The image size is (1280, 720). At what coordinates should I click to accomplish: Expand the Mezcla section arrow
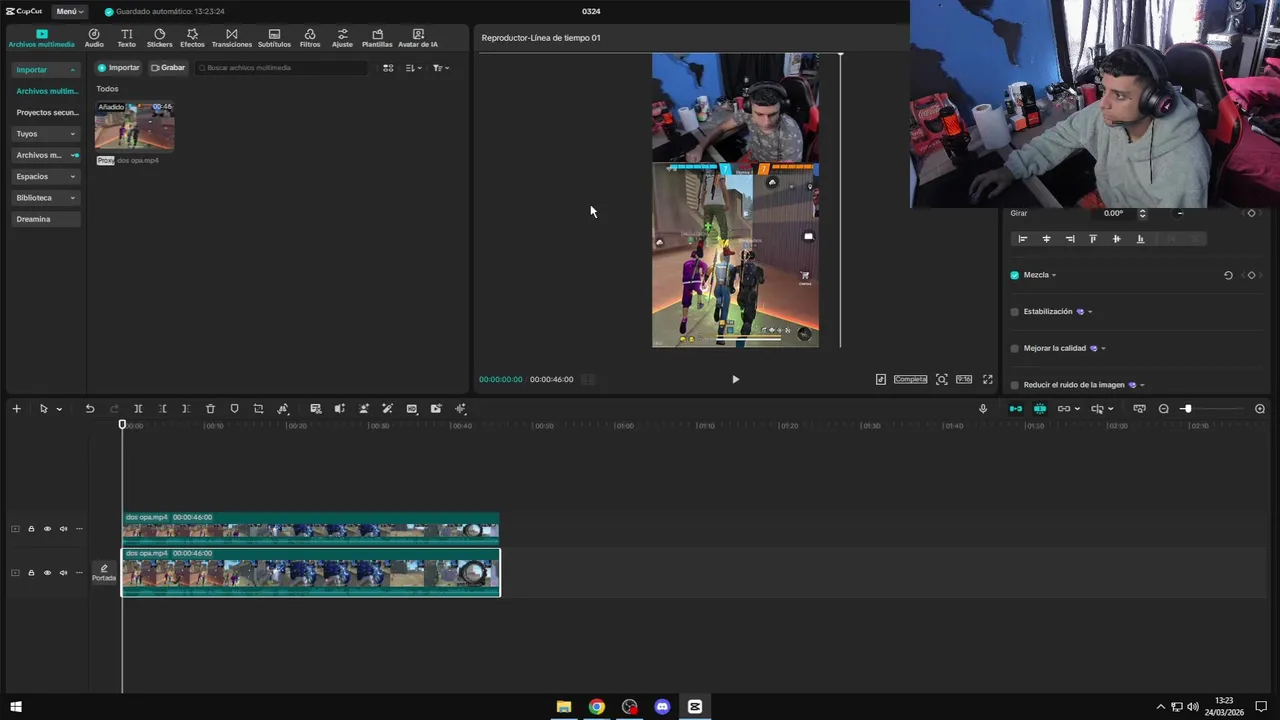tap(1054, 276)
